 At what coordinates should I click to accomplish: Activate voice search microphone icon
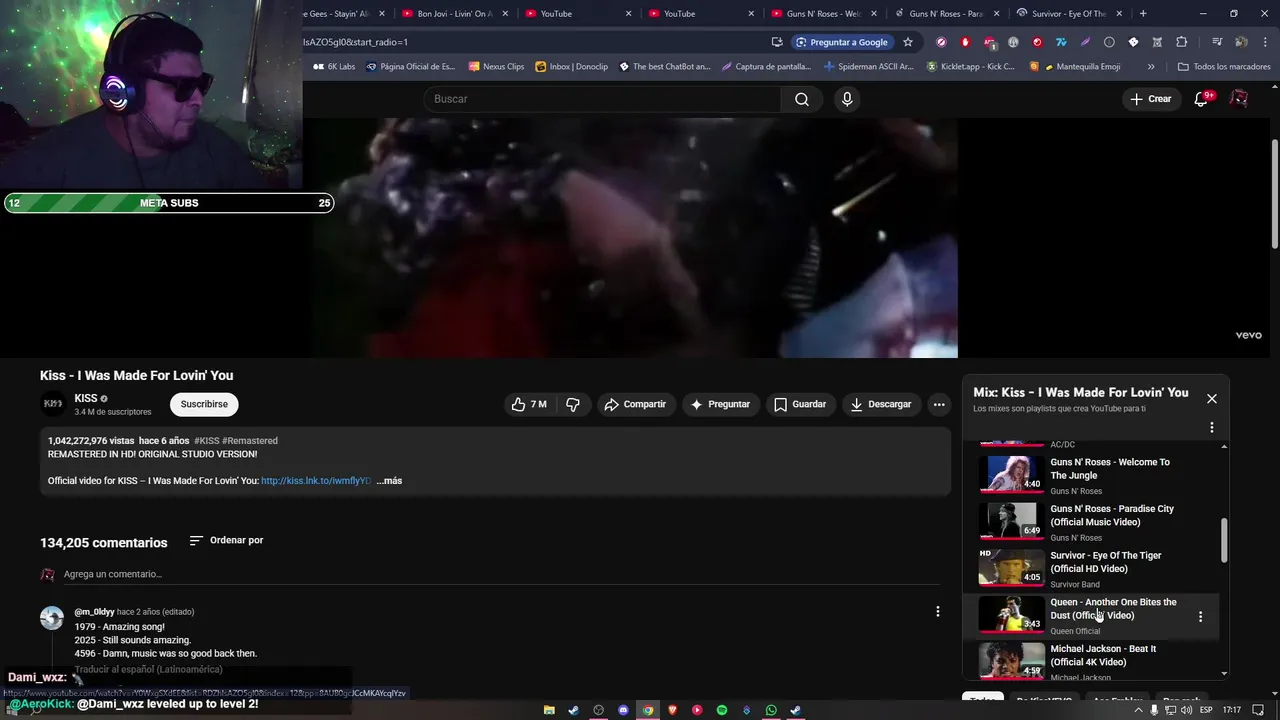coord(847,99)
